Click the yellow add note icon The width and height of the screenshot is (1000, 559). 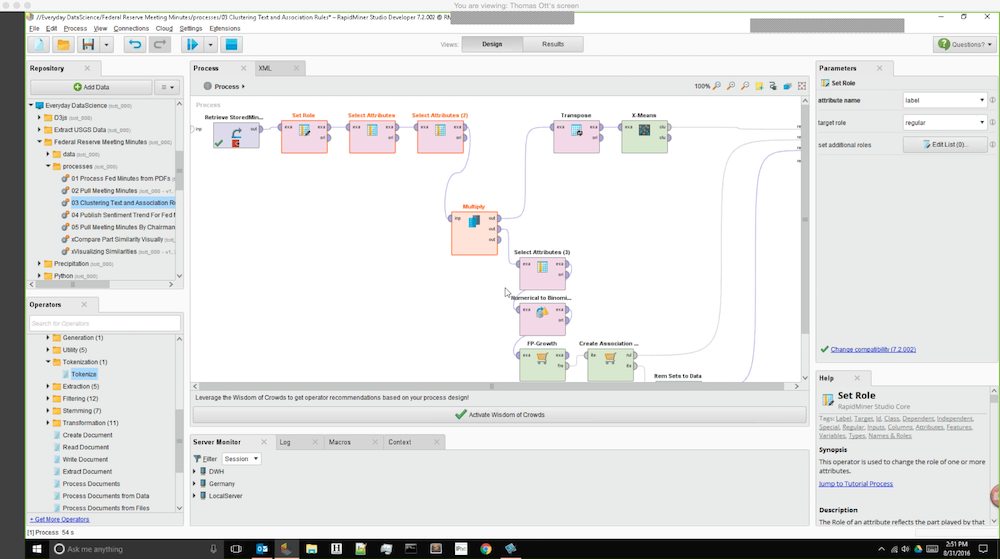click(760, 86)
